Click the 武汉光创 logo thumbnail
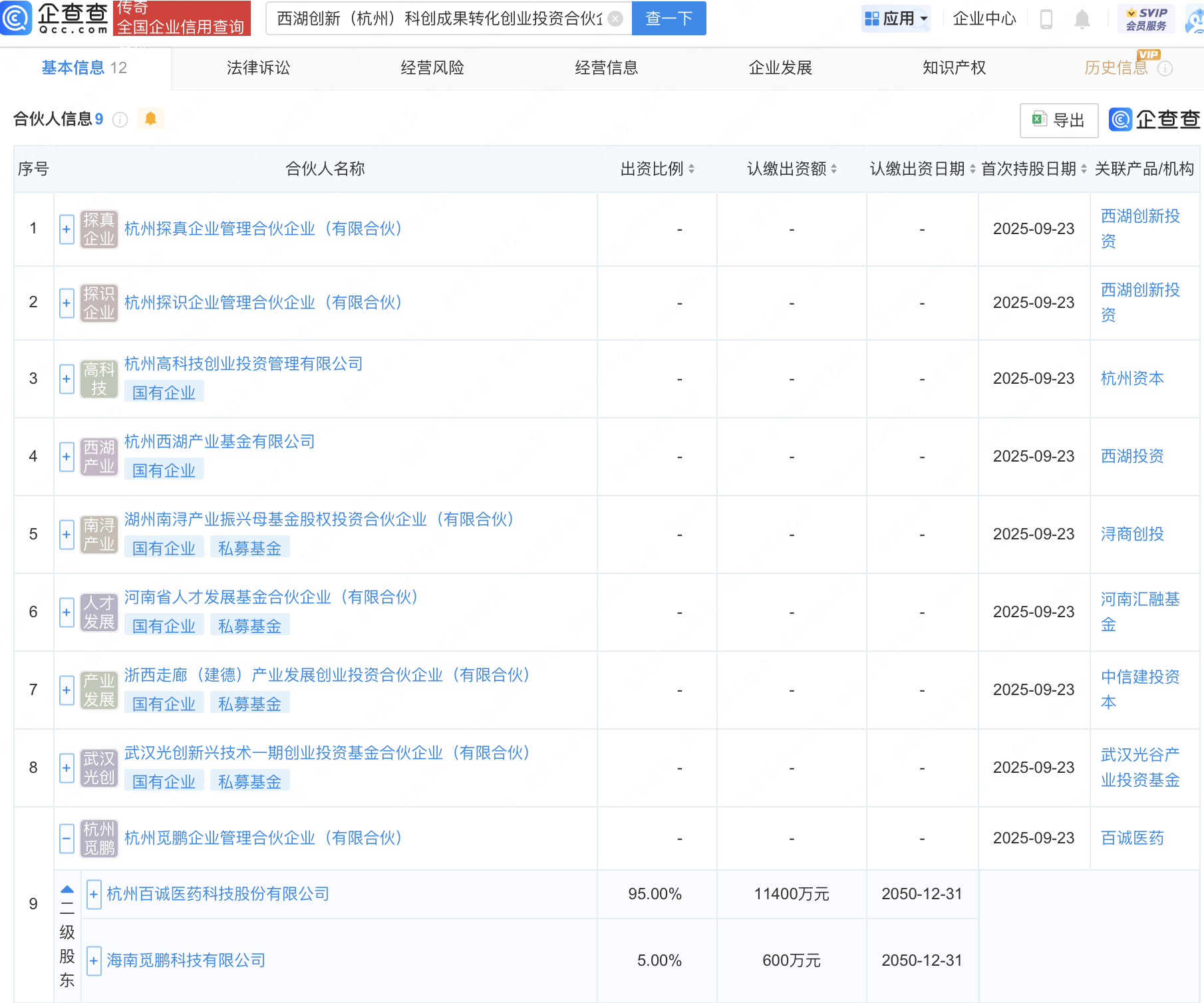The width and height of the screenshot is (1204, 1003). tap(99, 768)
